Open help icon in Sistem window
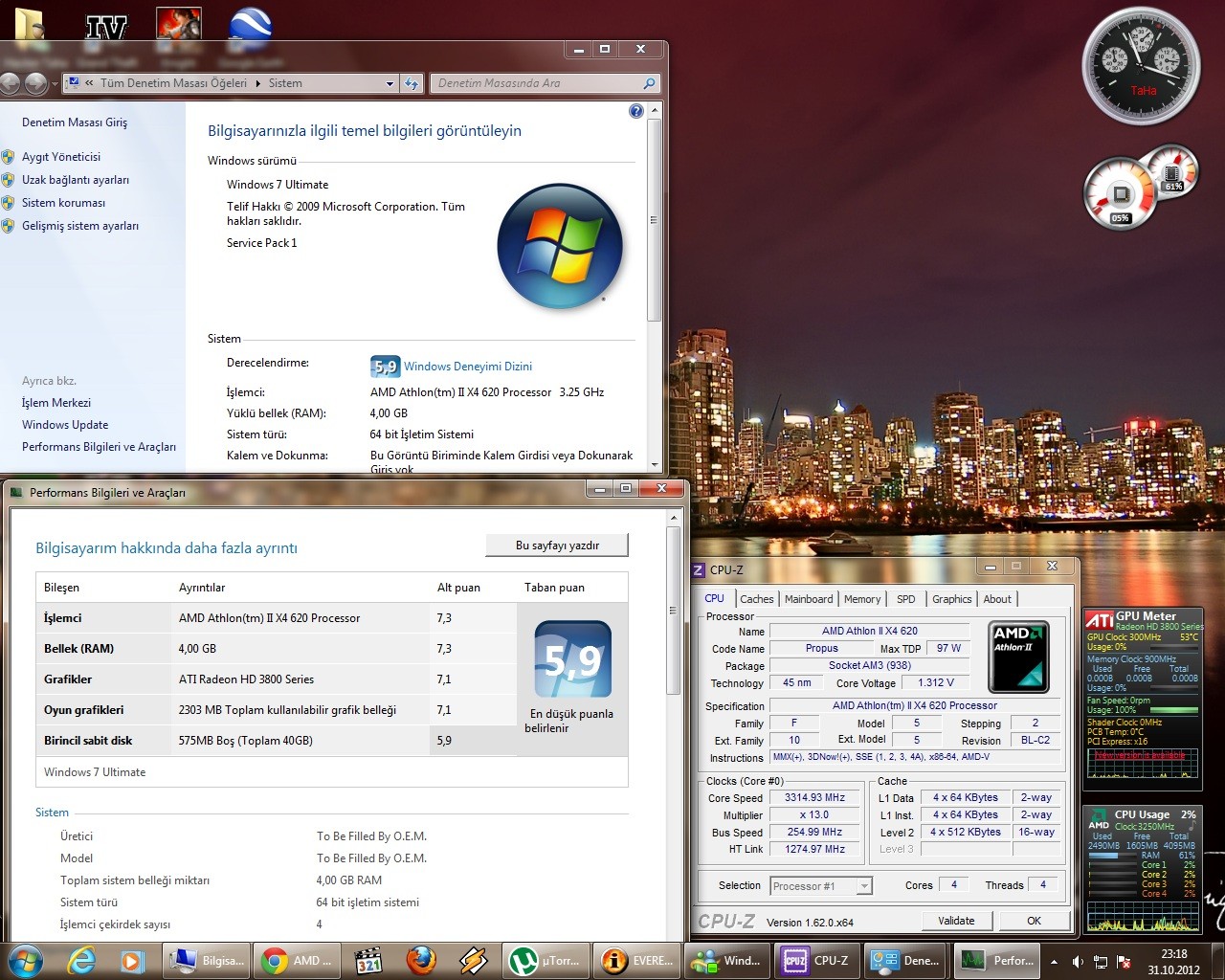This screenshot has height=980, width=1225. point(636,111)
